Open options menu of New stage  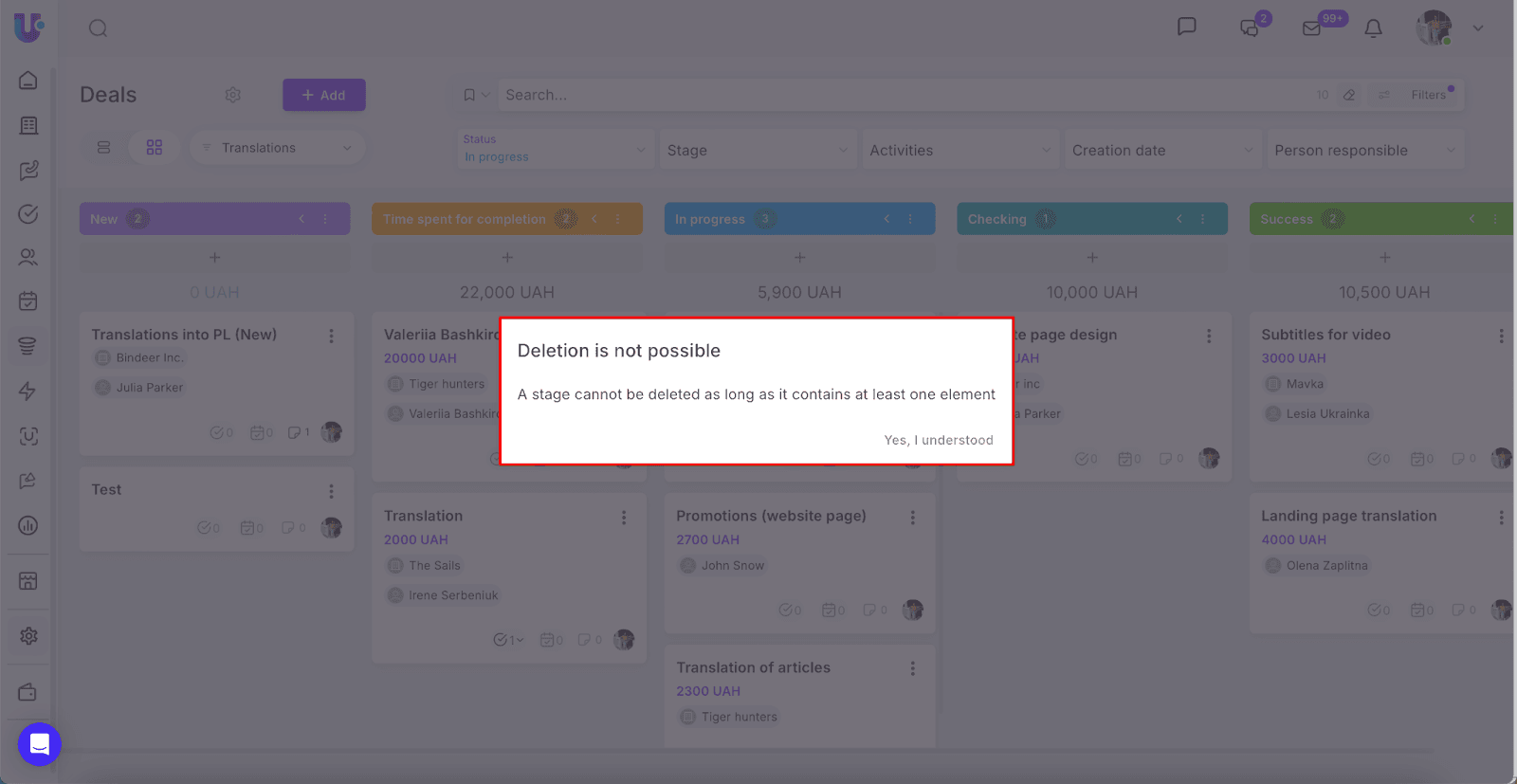[325, 219]
